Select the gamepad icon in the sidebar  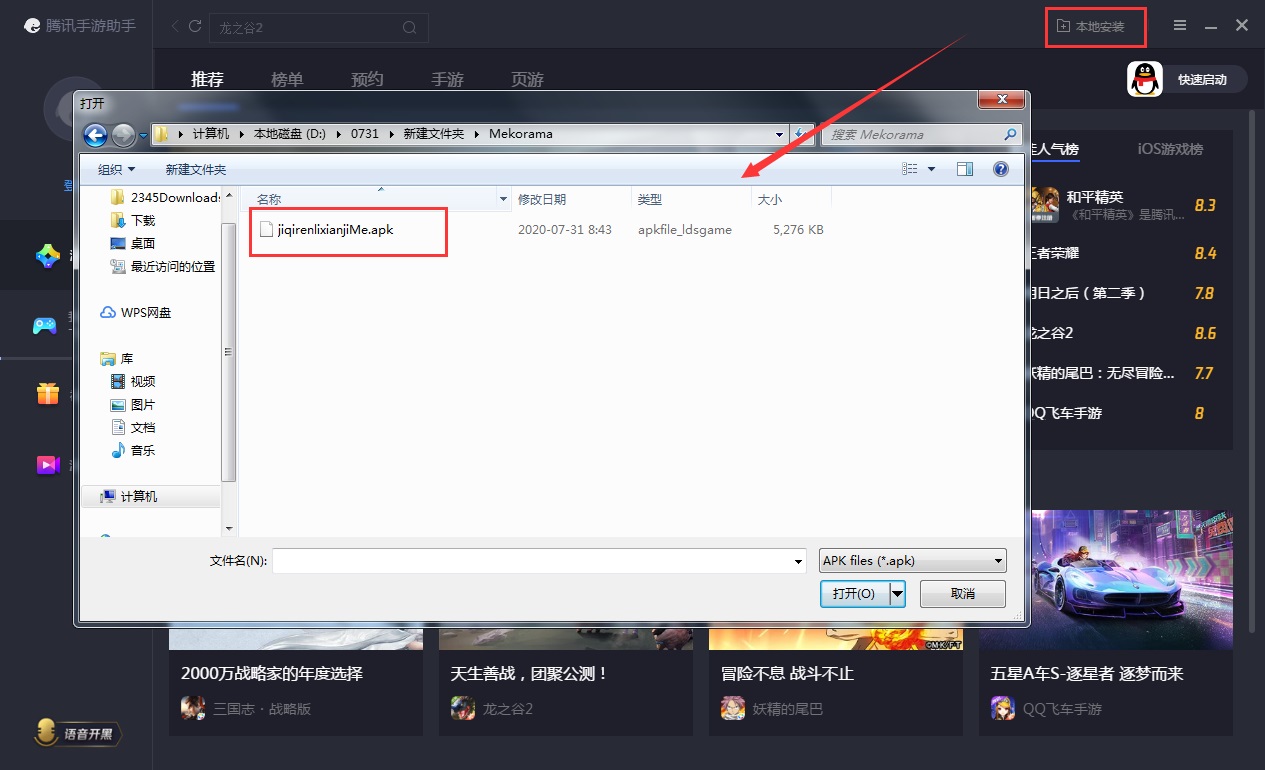(47, 325)
